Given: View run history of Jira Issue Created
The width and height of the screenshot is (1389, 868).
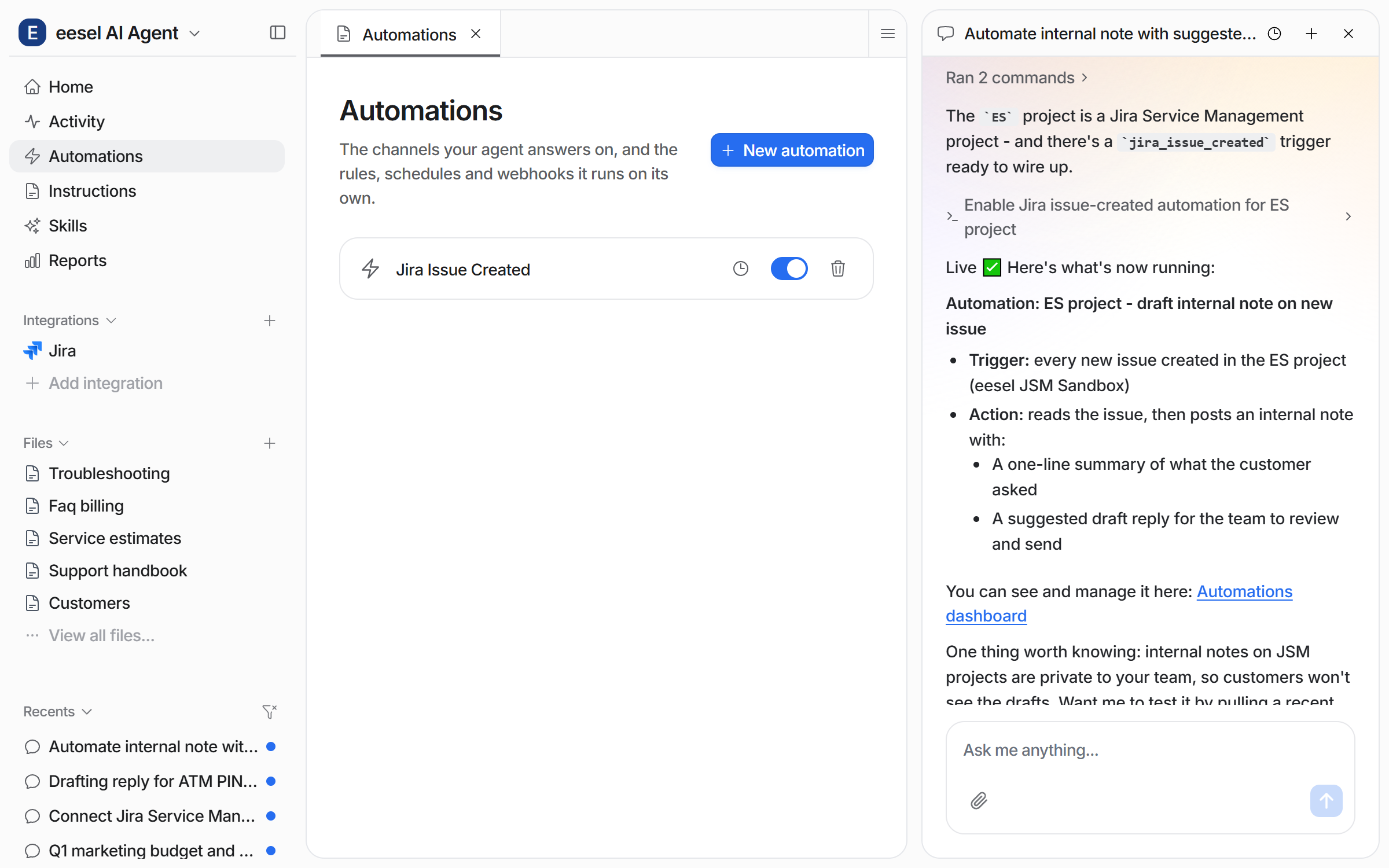Looking at the screenshot, I should tap(740, 269).
